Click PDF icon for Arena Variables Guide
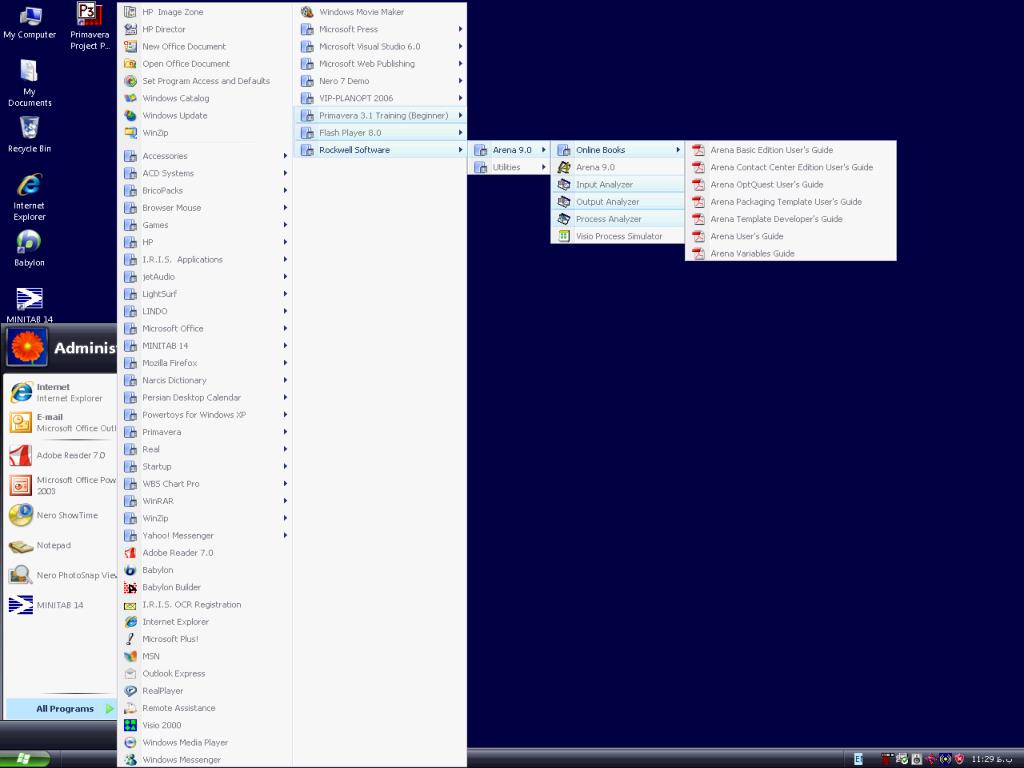The width and height of the screenshot is (1024, 768). 698,253
